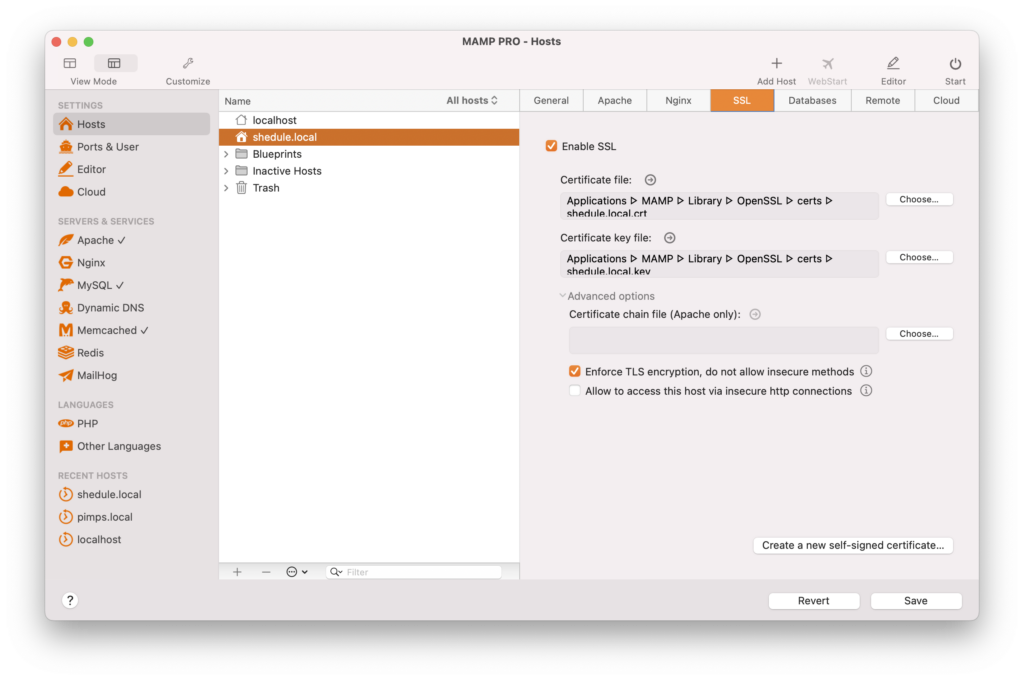Open the Customize toolbar wrench
1024x680 pixels.
(x=188, y=63)
